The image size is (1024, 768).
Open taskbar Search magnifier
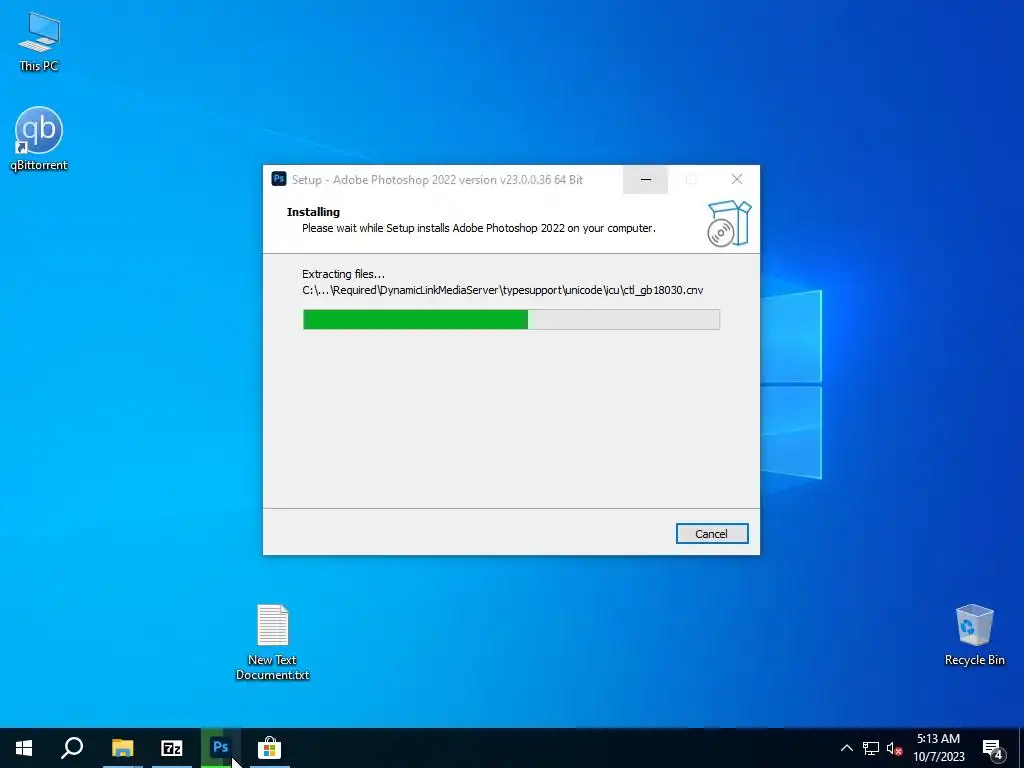click(x=72, y=748)
